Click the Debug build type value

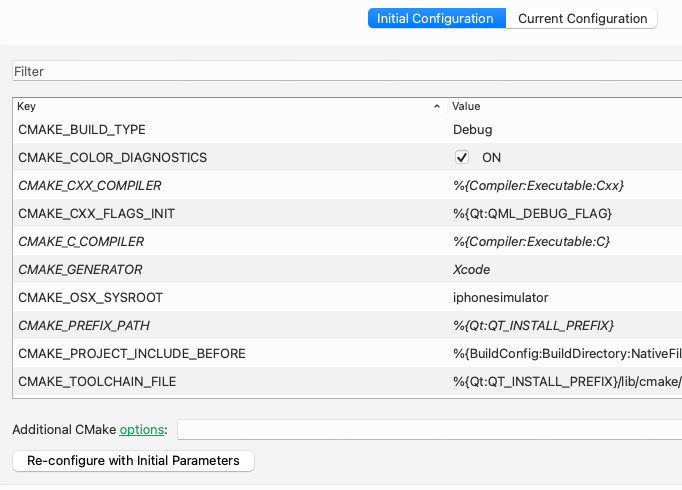pyautogui.click(x=472, y=130)
